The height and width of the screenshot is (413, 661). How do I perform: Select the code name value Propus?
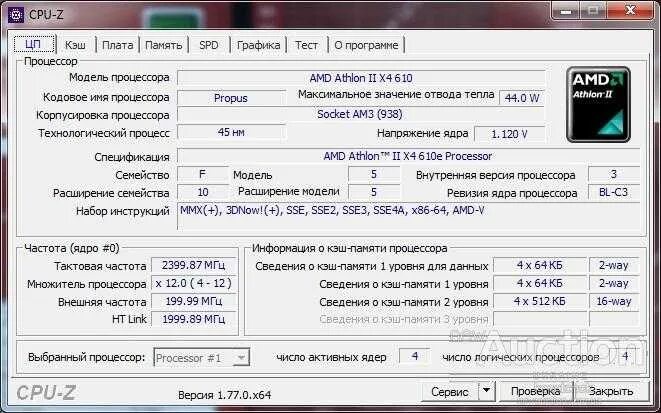point(231,98)
